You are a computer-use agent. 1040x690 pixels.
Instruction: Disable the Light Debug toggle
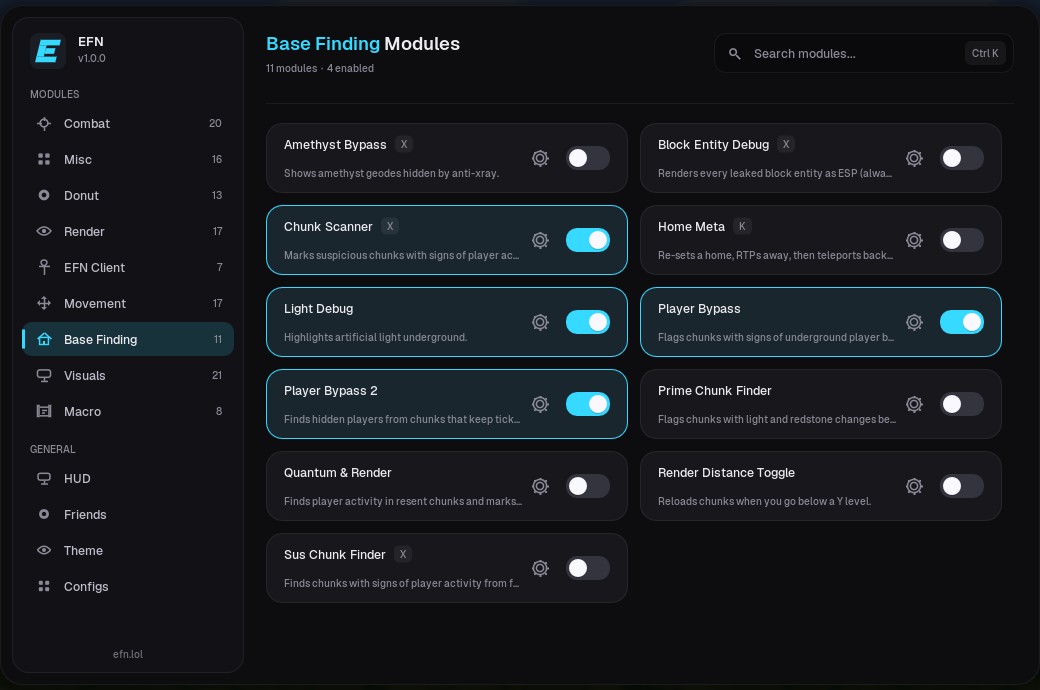[x=588, y=322]
